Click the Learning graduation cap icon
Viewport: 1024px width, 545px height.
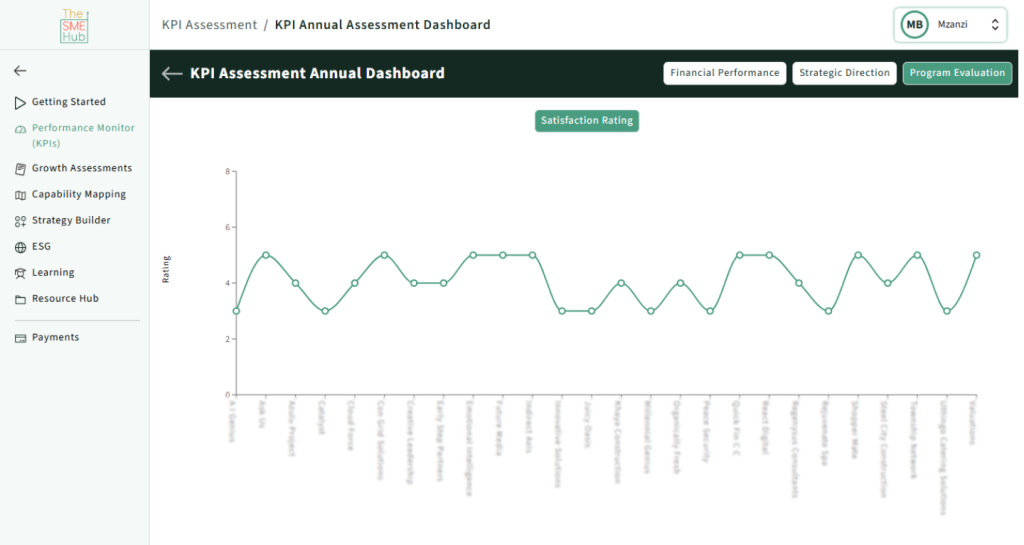point(20,273)
